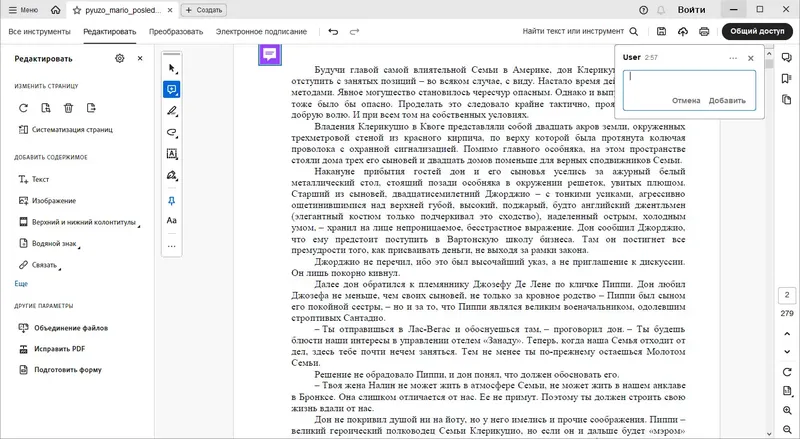Pin the quick tools toolbar
Screen dimensions: 800x439
pos(172,201)
